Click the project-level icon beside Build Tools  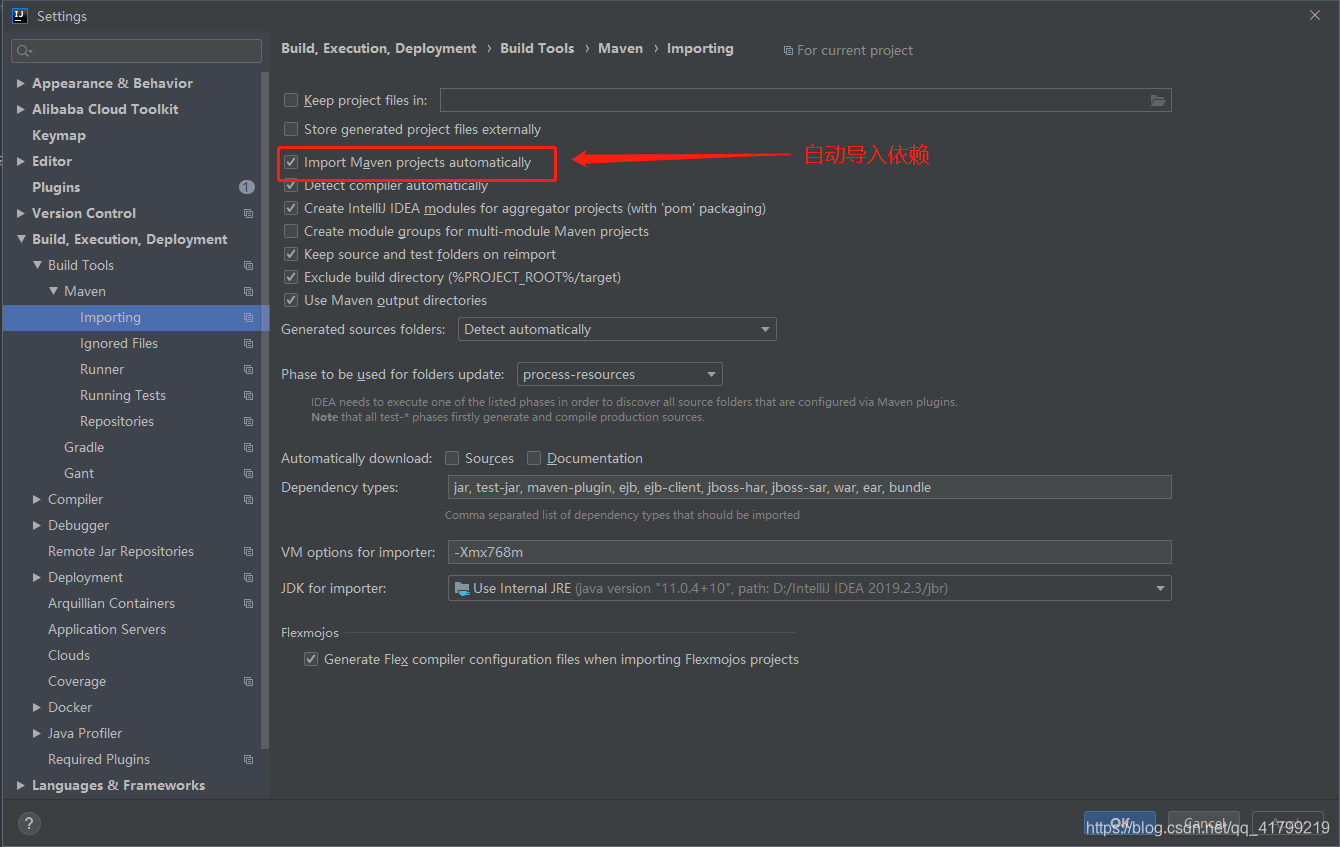coord(248,265)
